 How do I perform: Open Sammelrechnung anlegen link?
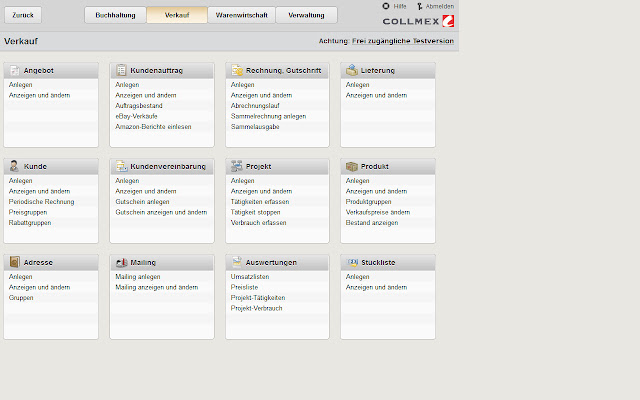point(268,116)
